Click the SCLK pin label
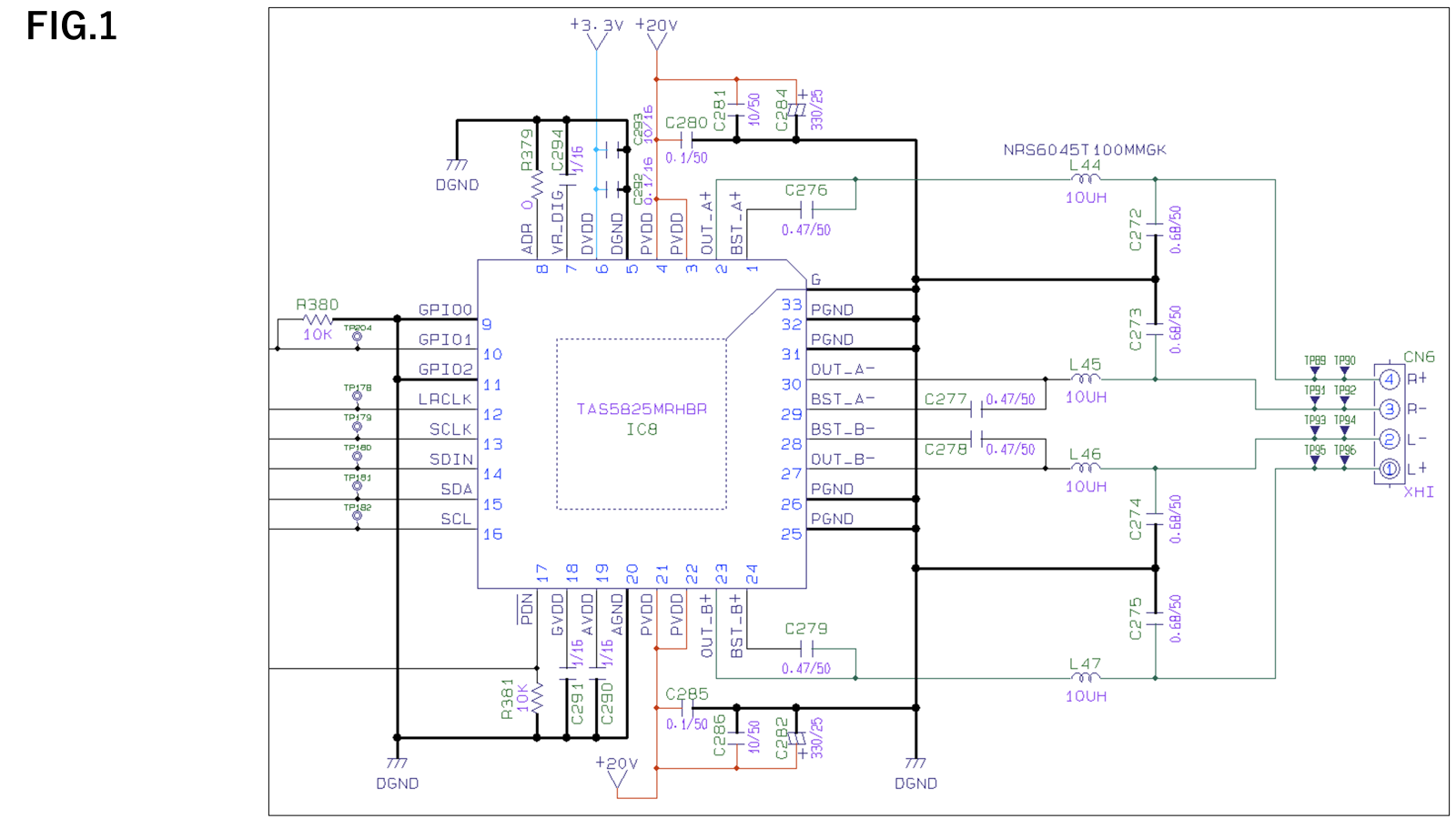1456x819 pixels. pyautogui.click(x=450, y=430)
